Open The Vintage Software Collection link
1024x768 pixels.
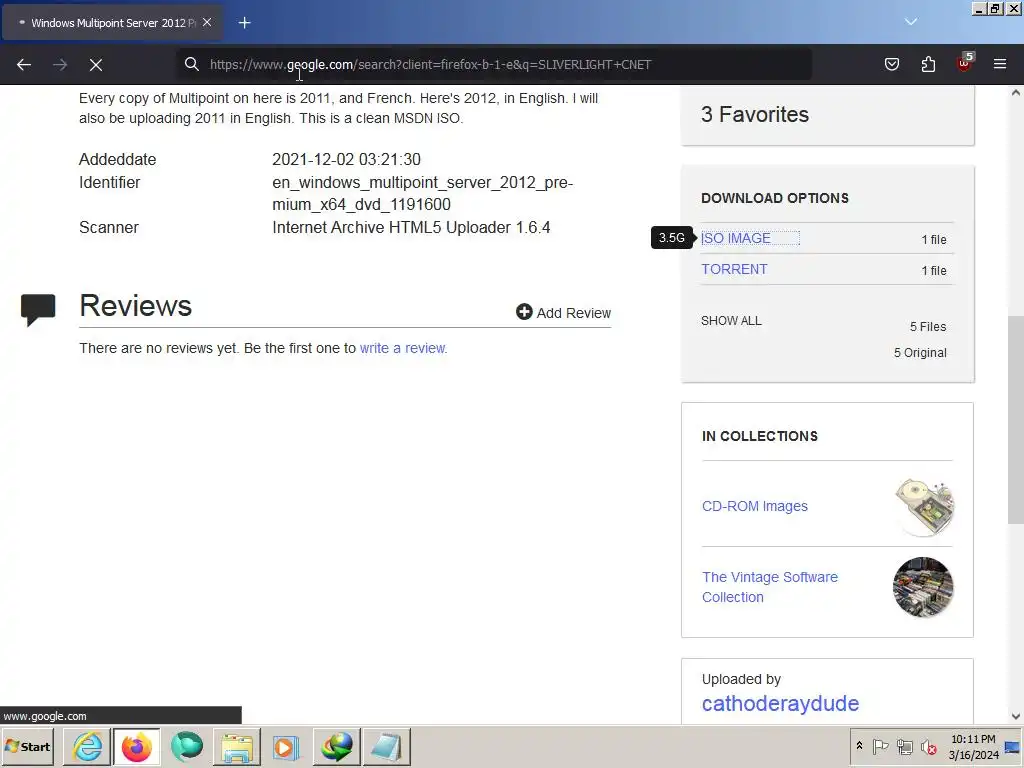point(770,586)
